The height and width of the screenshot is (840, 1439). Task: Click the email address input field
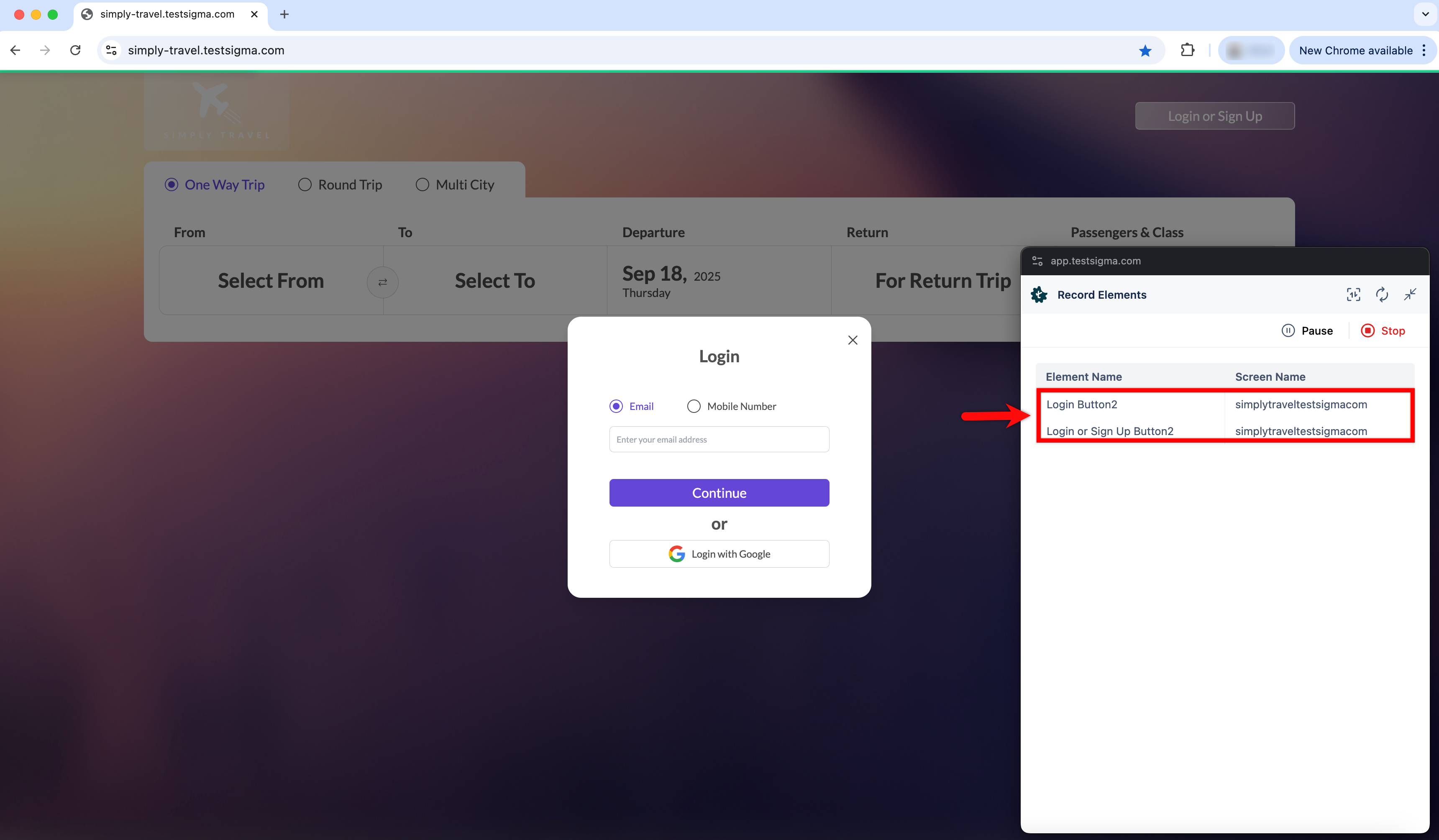coord(718,439)
